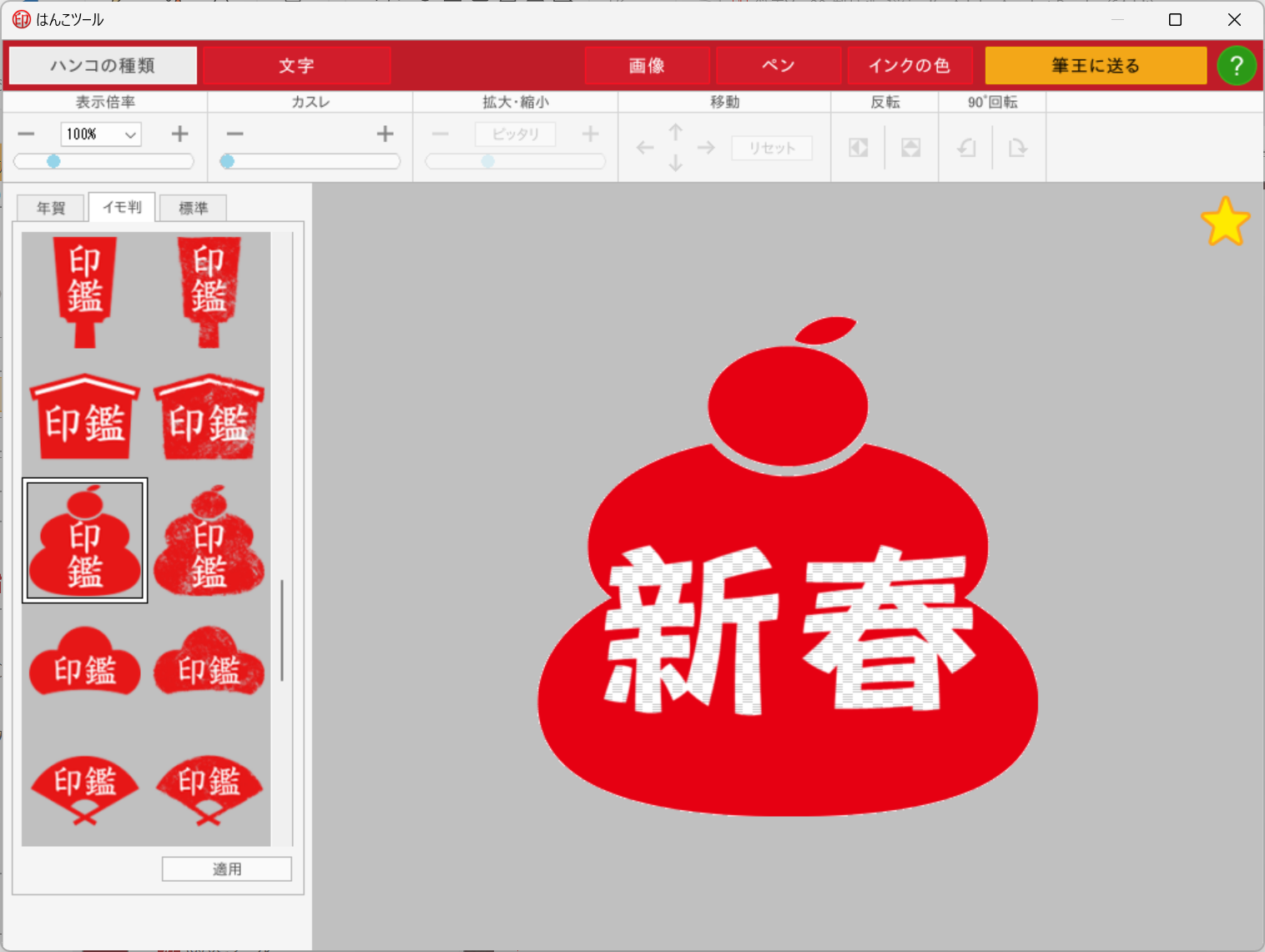Switch to the 標準 tab
1265x952 pixels.
(193, 208)
